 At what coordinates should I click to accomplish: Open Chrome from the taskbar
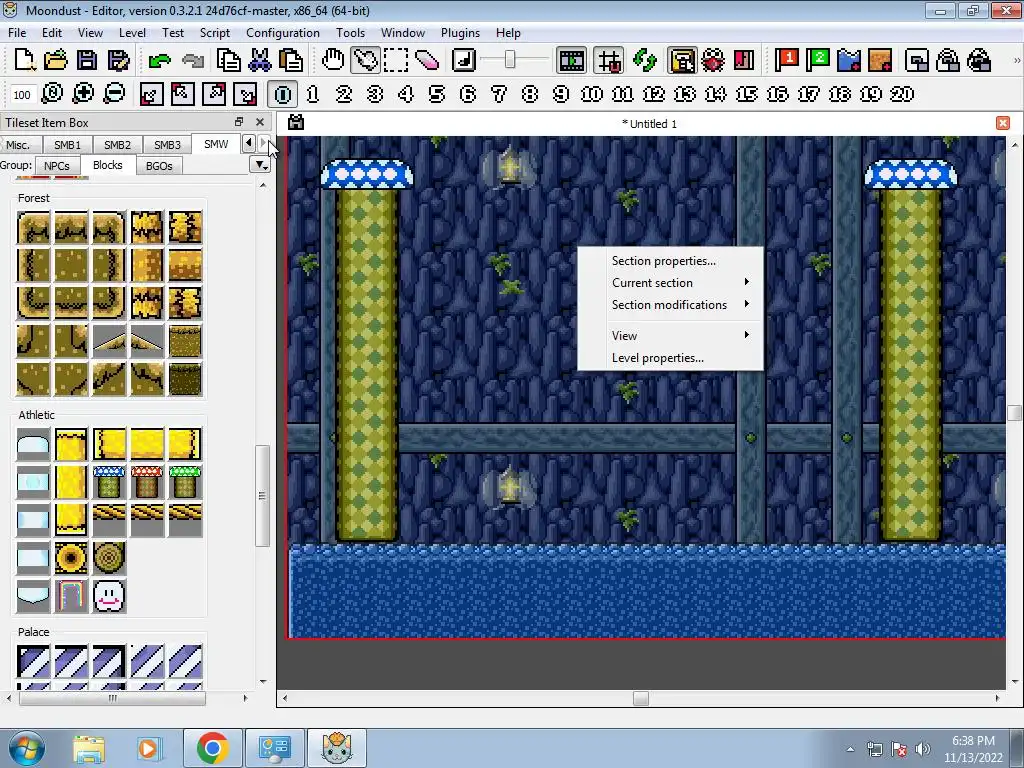(212, 748)
